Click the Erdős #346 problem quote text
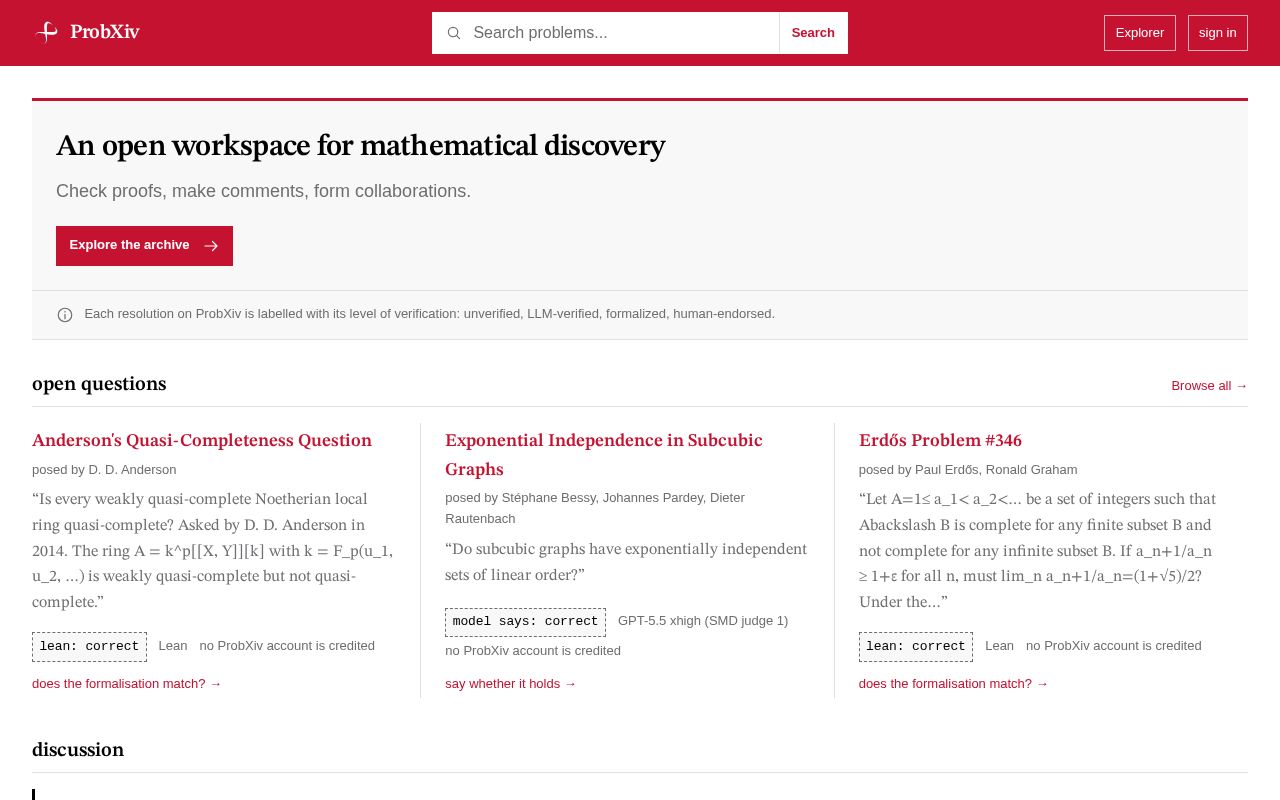This screenshot has width=1280, height=800. pos(1038,551)
